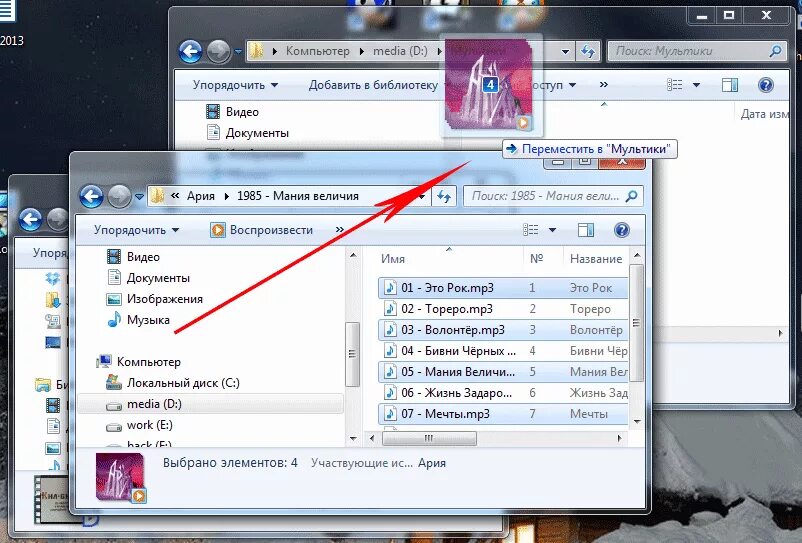This screenshot has width=802, height=543.
Task: Select Документы in album window sidebar
Action: (x=148, y=278)
